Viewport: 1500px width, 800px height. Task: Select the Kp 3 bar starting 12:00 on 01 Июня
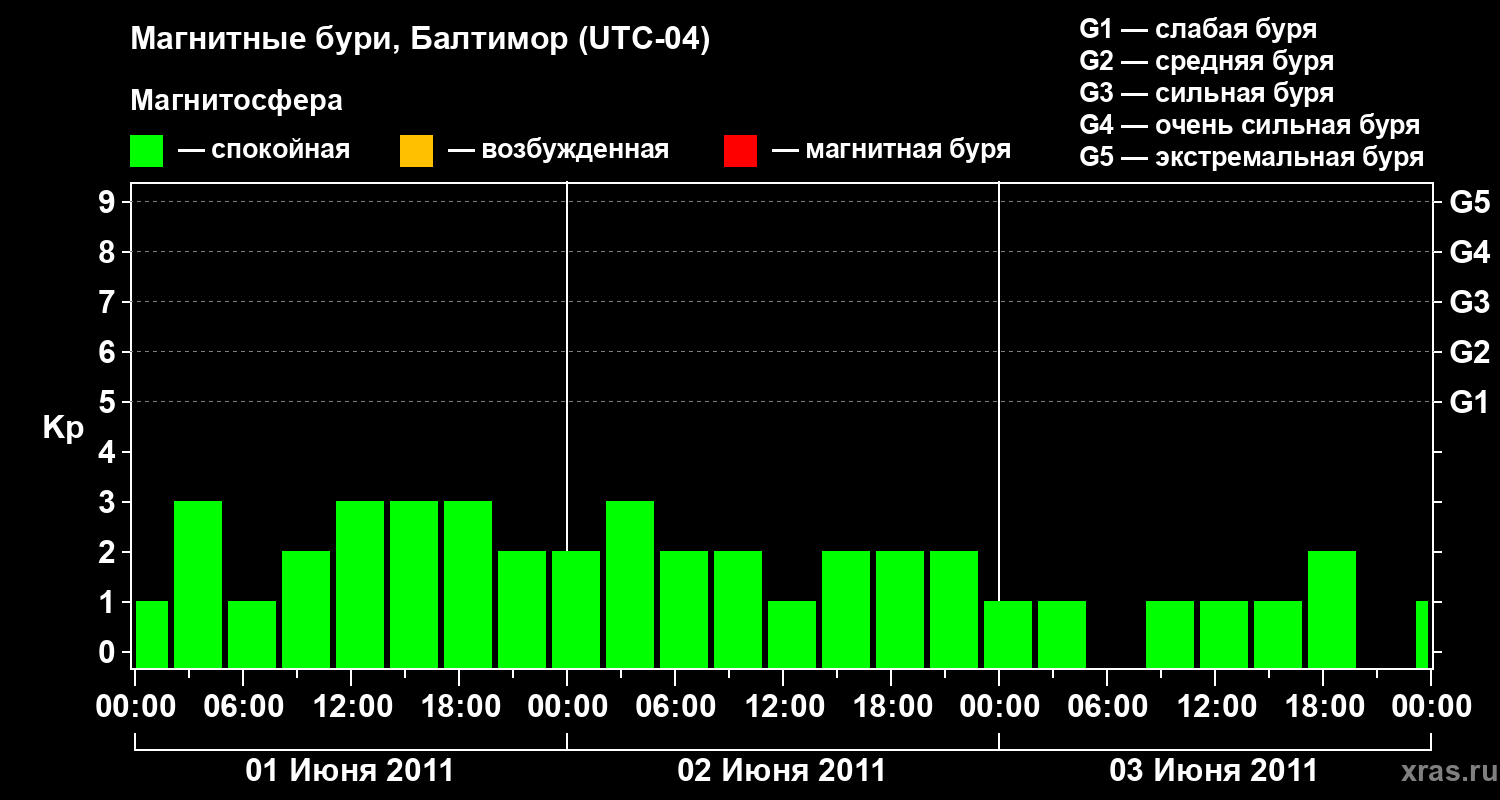pyautogui.click(x=360, y=584)
